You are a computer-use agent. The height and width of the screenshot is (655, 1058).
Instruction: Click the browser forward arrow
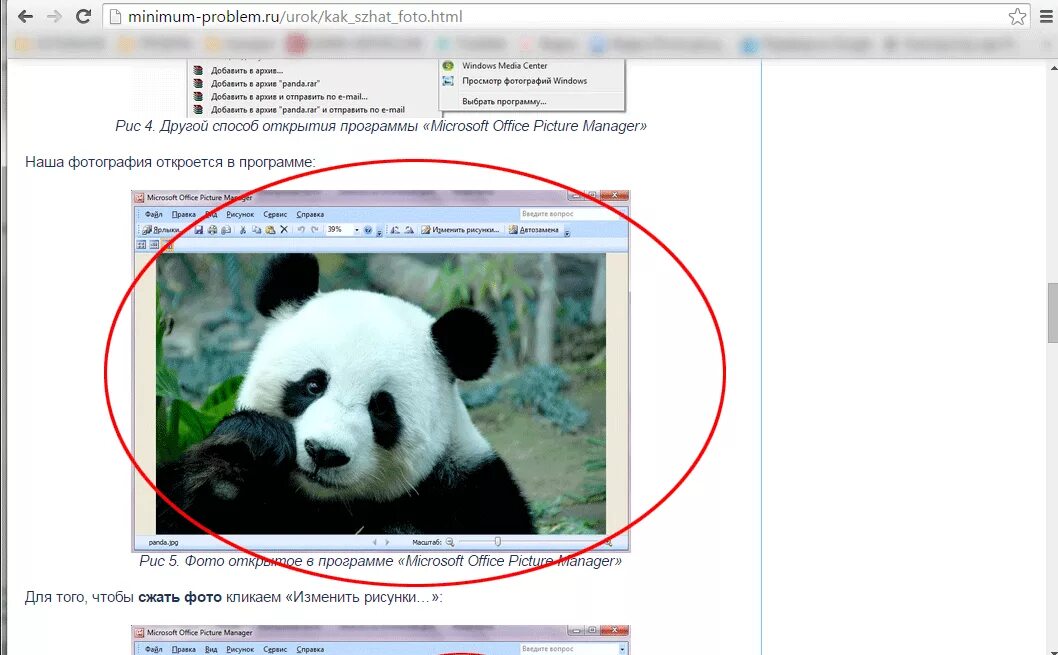(54, 17)
